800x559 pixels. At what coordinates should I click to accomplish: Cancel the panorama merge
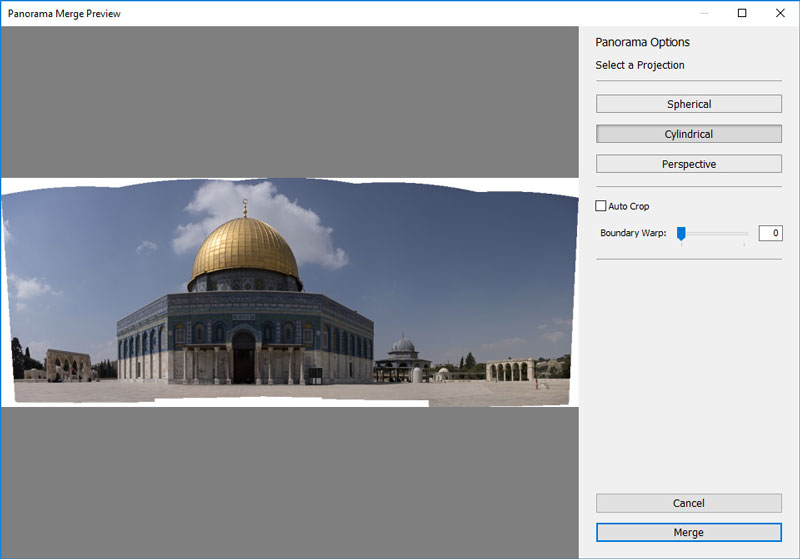click(x=688, y=503)
